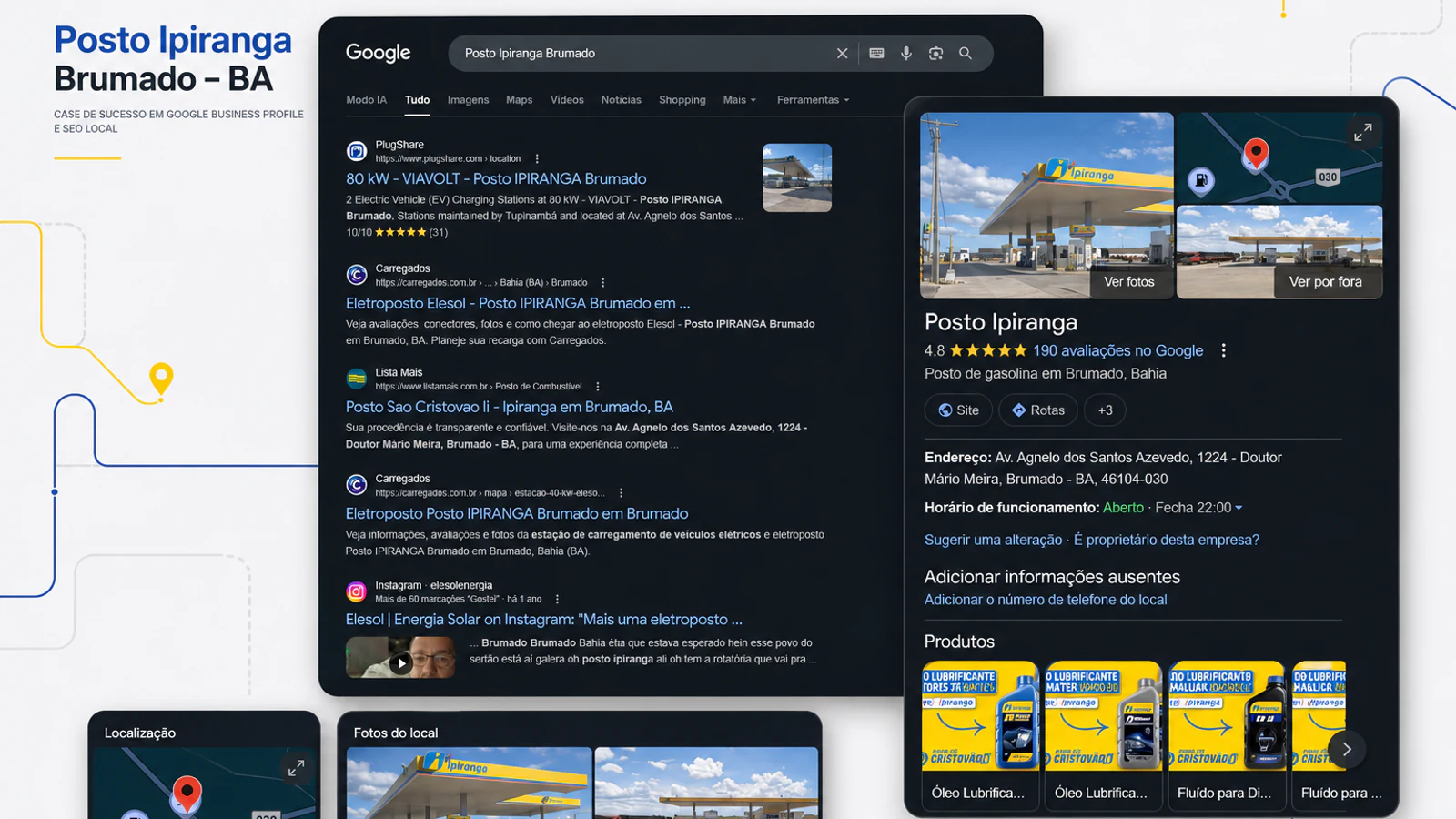Open the first Óleo Lubrifica product card
The width and height of the screenshot is (1456, 819).
click(979, 734)
